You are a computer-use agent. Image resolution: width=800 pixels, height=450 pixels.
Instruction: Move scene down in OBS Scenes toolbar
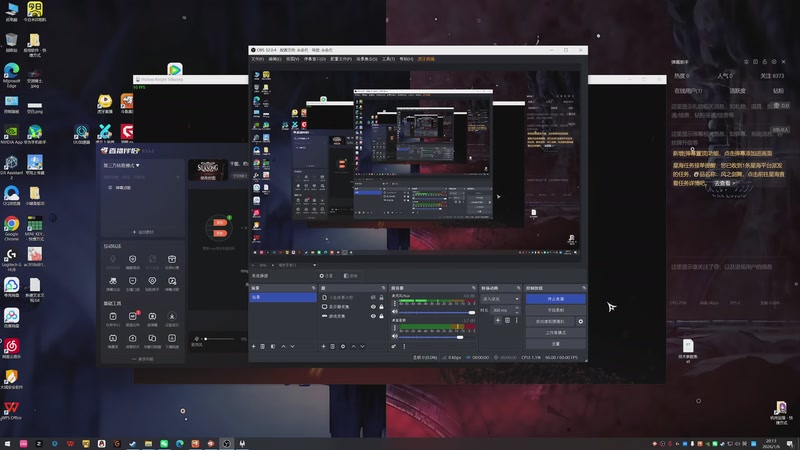(292, 346)
